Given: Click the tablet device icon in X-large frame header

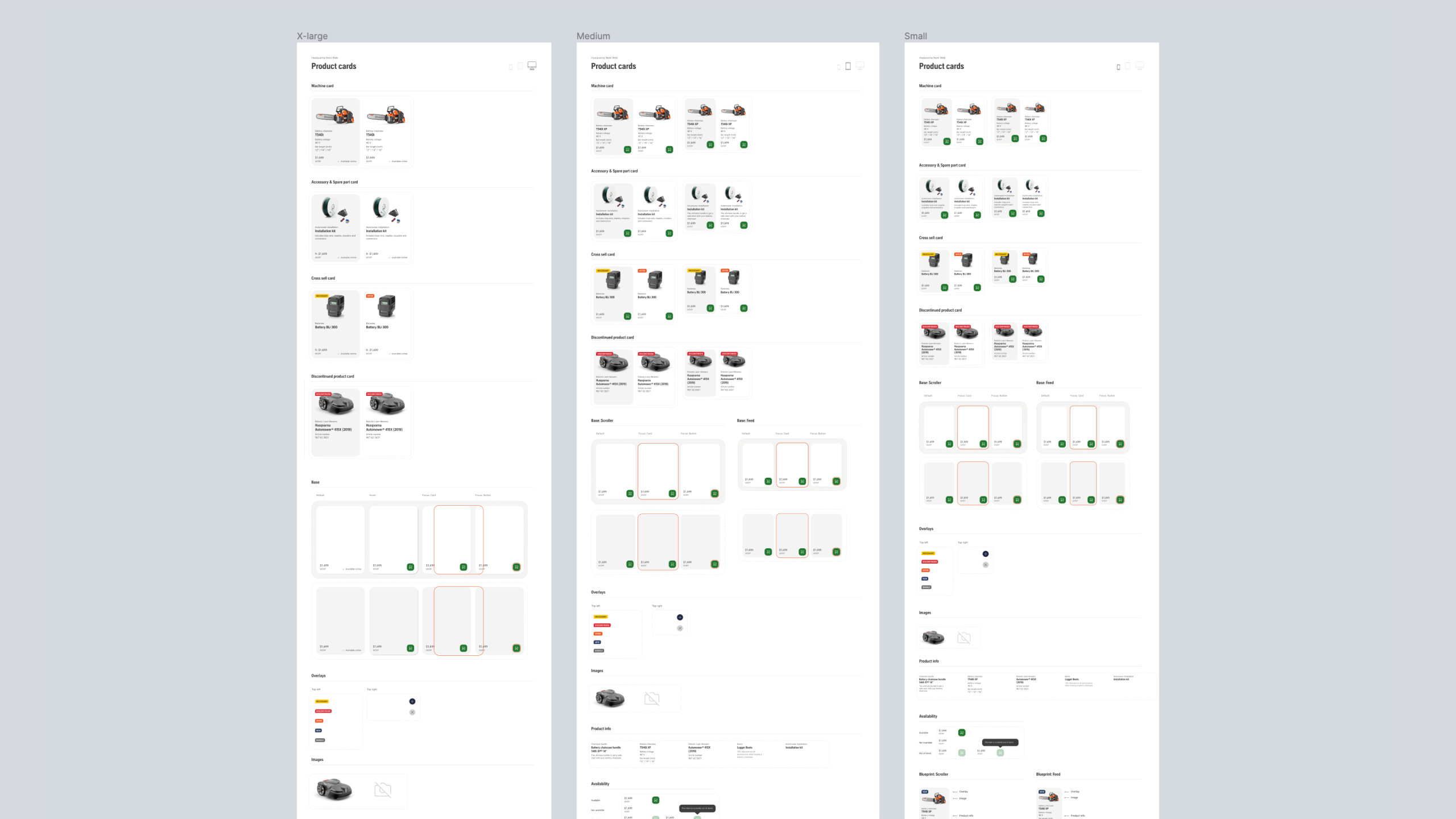Looking at the screenshot, I should [x=520, y=67].
